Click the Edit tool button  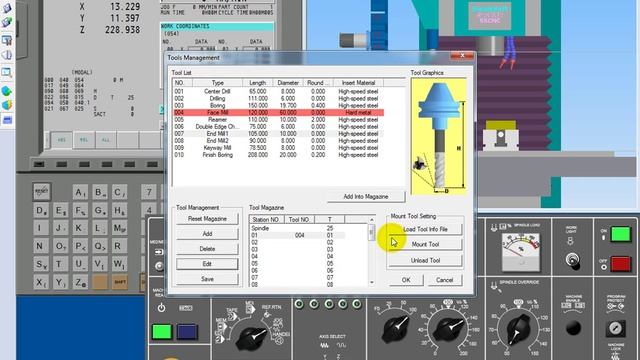click(x=207, y=264)
